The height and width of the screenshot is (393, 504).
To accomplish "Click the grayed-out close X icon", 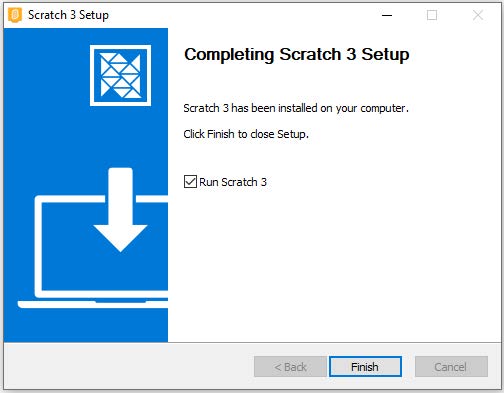I will coord(478,15).
